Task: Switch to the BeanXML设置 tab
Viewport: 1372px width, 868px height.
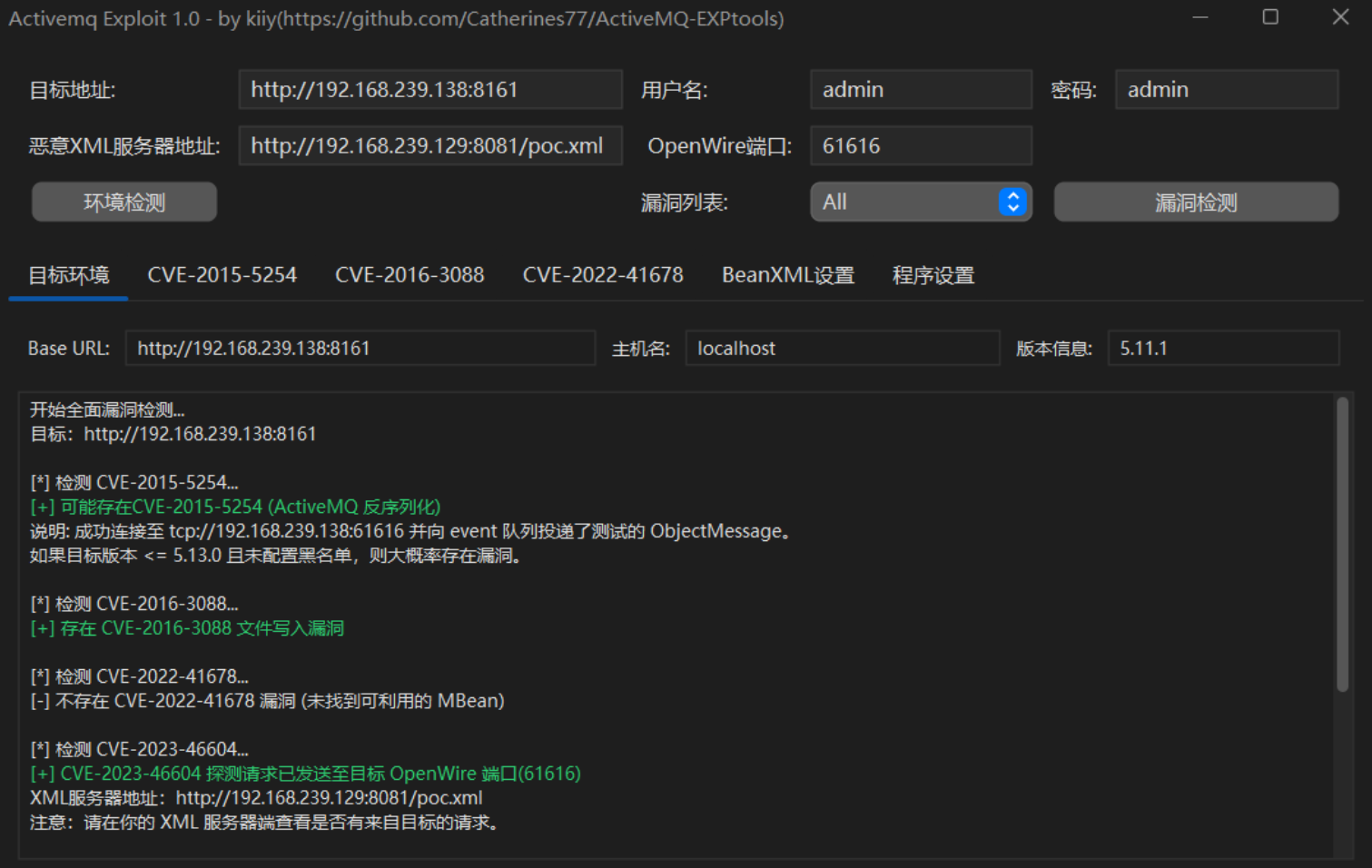Action: (788, 275)
